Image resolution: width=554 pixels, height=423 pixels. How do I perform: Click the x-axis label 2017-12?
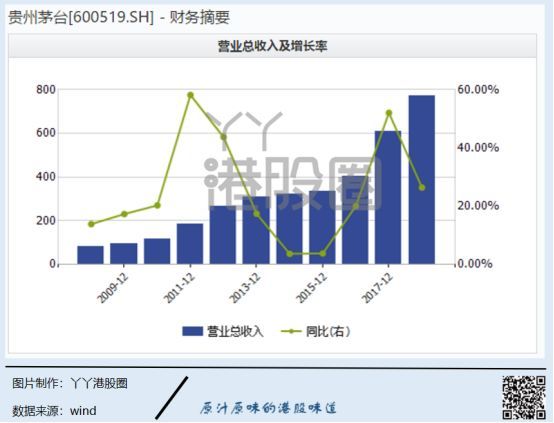(x=377, y=288)
